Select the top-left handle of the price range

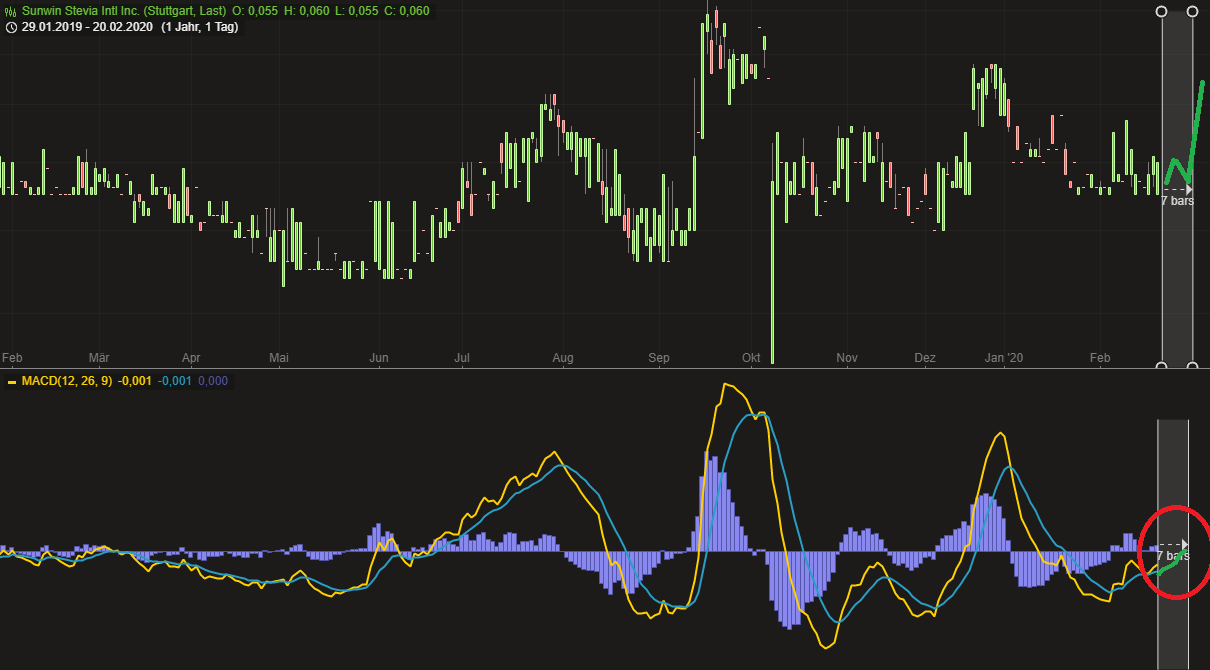click(x=1161, y=11)
